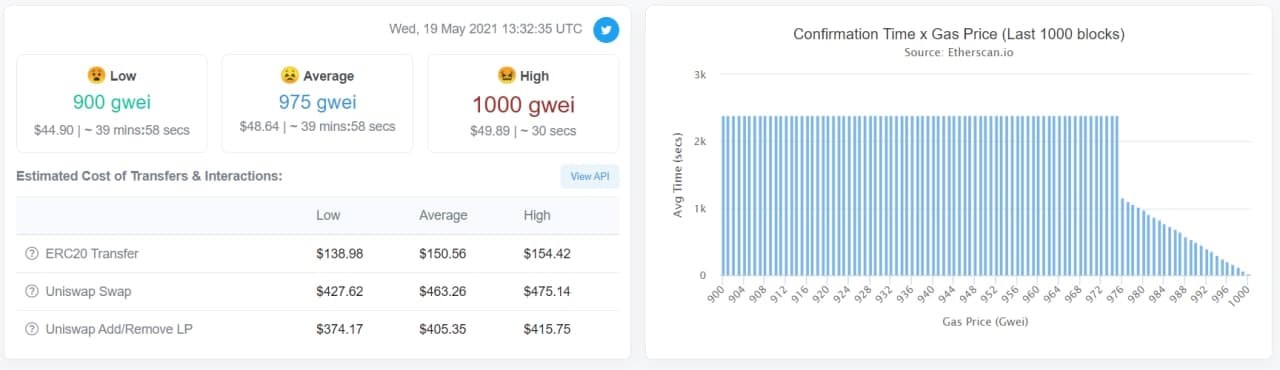Screen dimensions: 1280x370
Task: Select the 1000 gwei high price card
Action: [x=523, y=103]
